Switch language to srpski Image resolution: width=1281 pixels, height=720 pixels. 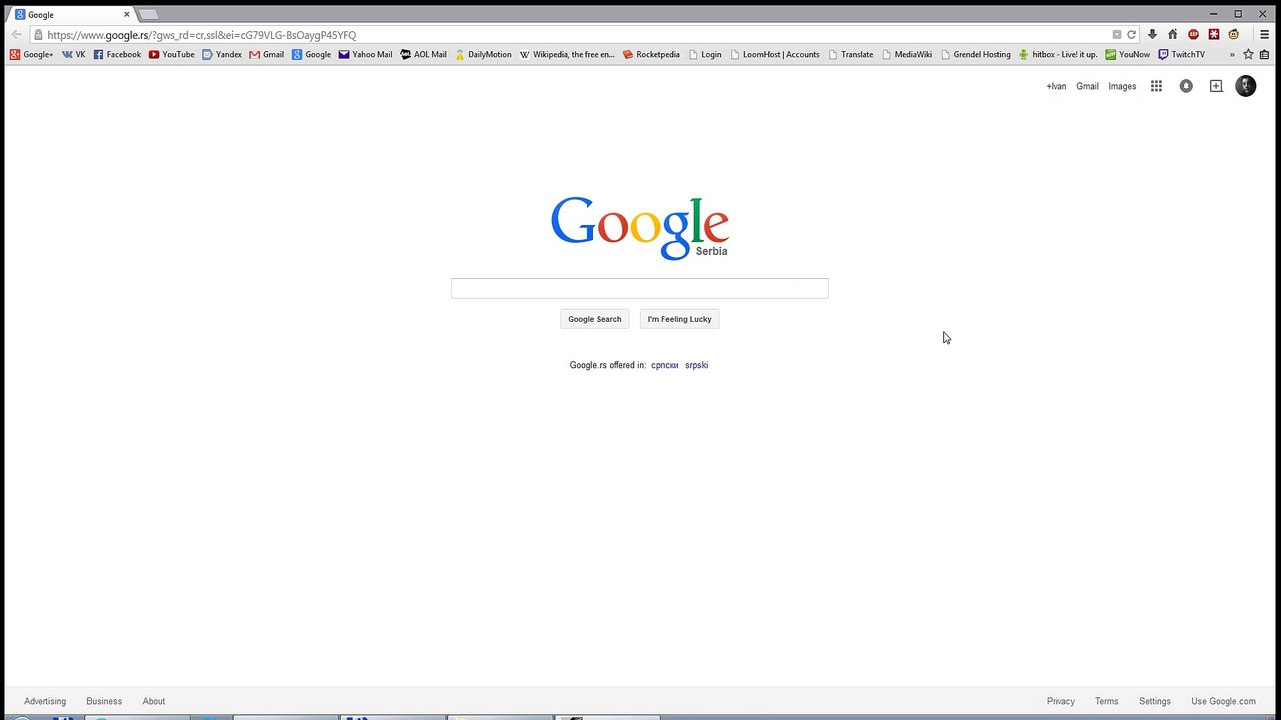[696, 365]
